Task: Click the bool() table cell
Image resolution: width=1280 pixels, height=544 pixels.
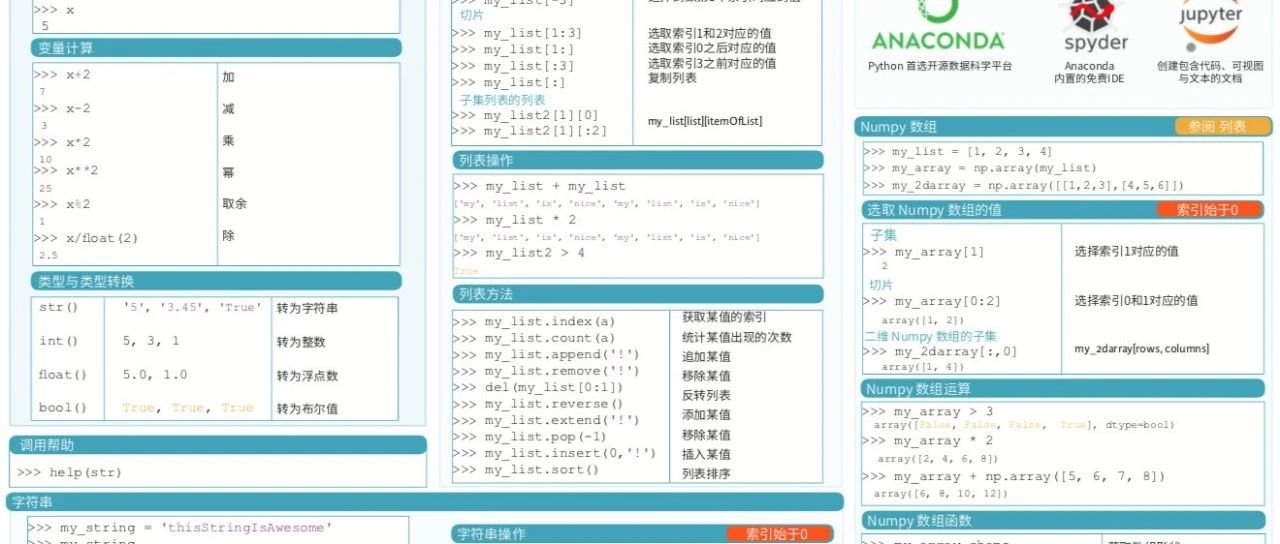Action: (x=63, y=408)
